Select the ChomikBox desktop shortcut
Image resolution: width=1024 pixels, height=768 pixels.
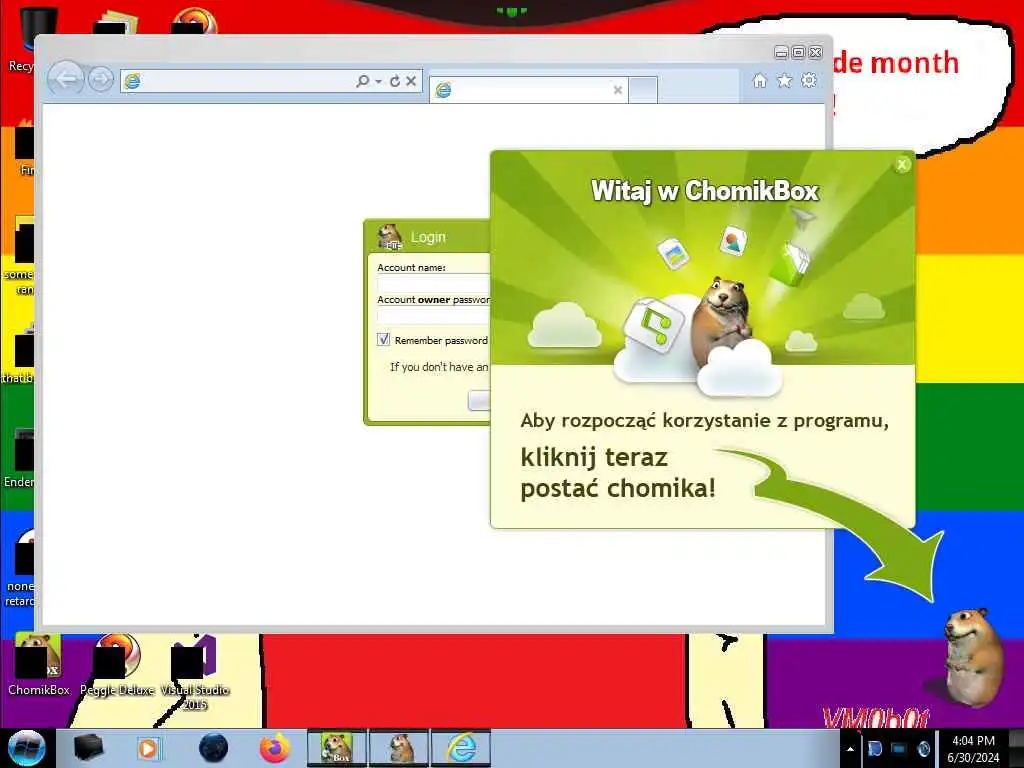[x=38, y=665]
